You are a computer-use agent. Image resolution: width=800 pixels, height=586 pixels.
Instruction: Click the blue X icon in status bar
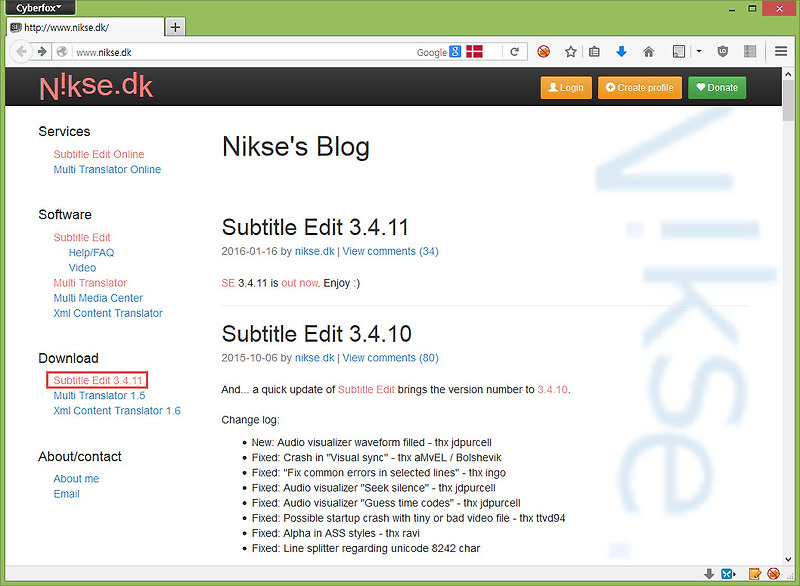coord(728,574)
